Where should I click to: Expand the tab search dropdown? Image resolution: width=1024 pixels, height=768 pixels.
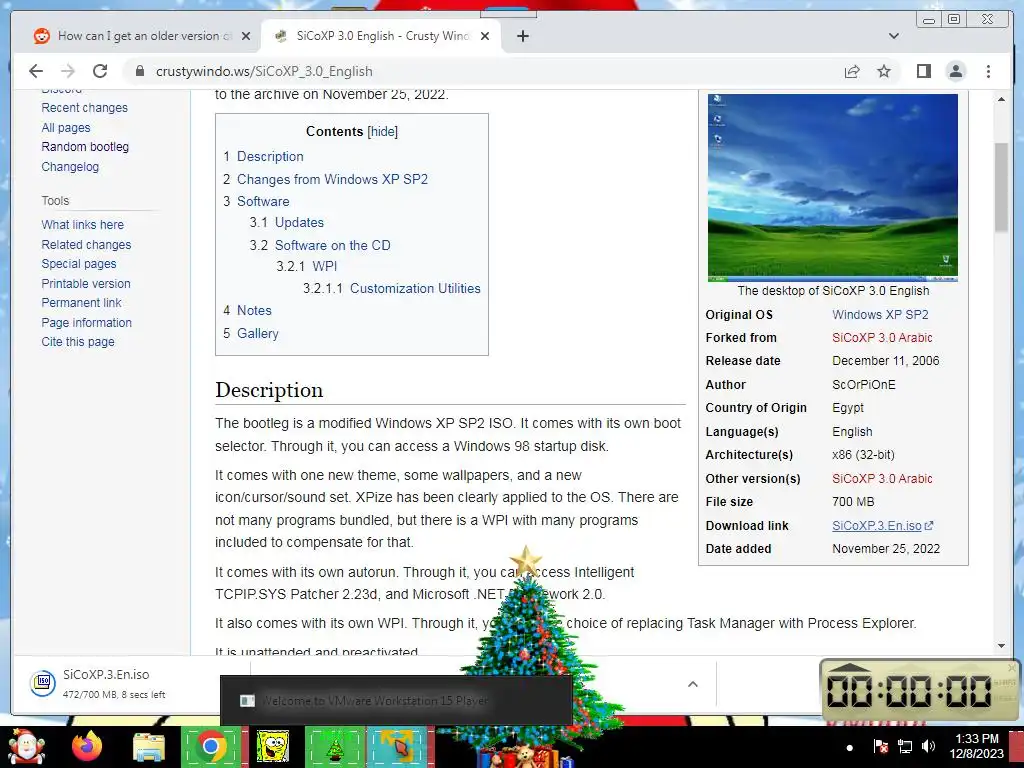pos(893,36)
